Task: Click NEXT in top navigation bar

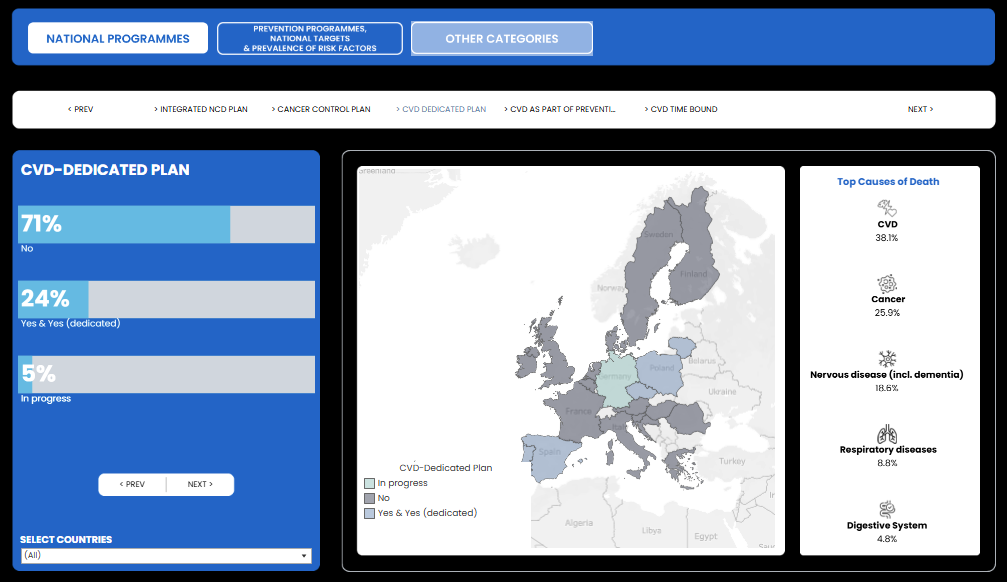Action: click(x=920, y=109)
